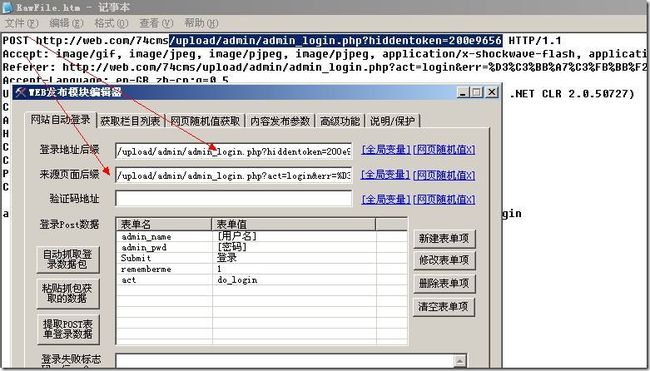Switch to the 高级功能 tab
This screenshot has height=371, width=650.
(x=340, y=121)
